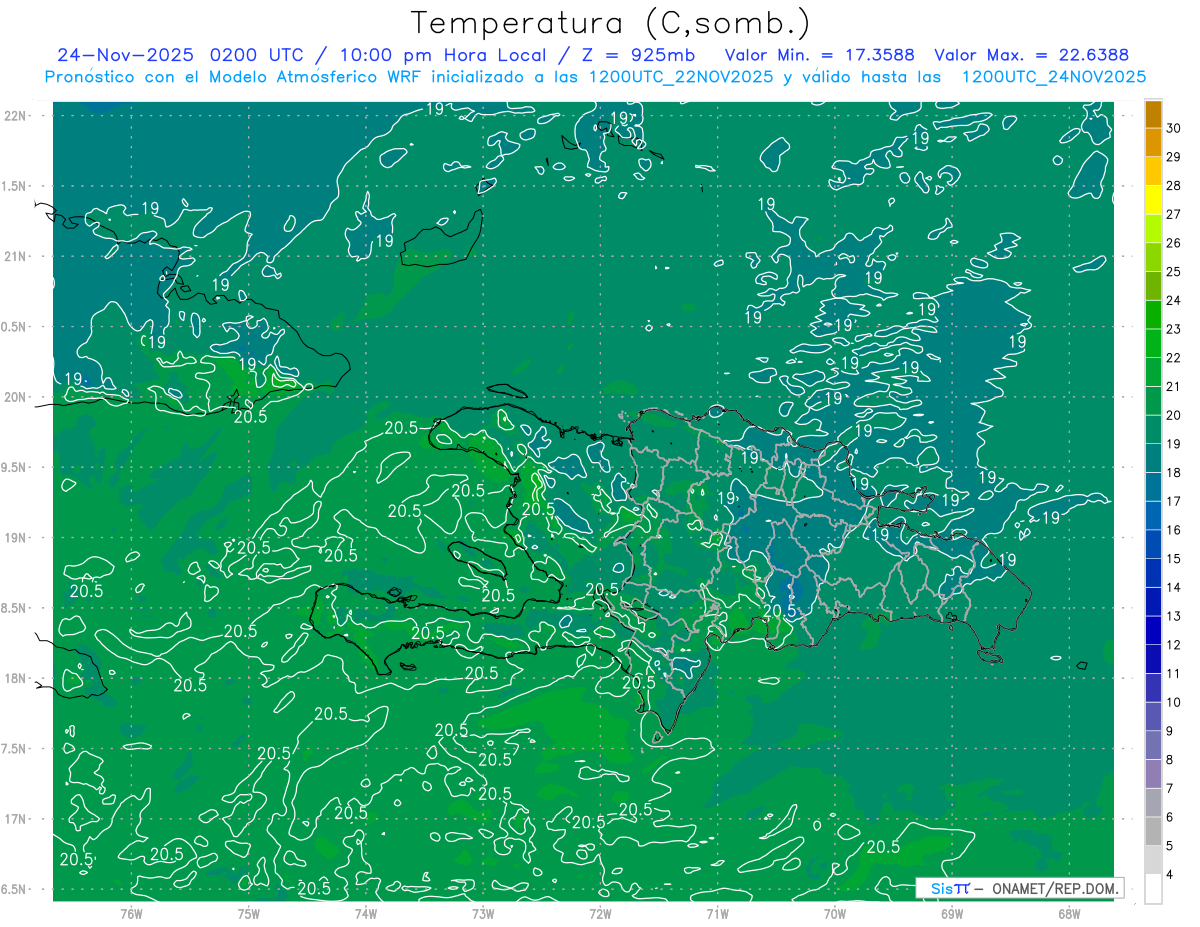Click the yellow color bar segment above 27
Image resolution: width=1200 pixels, height=927 pixels.
coord(1153,200)
